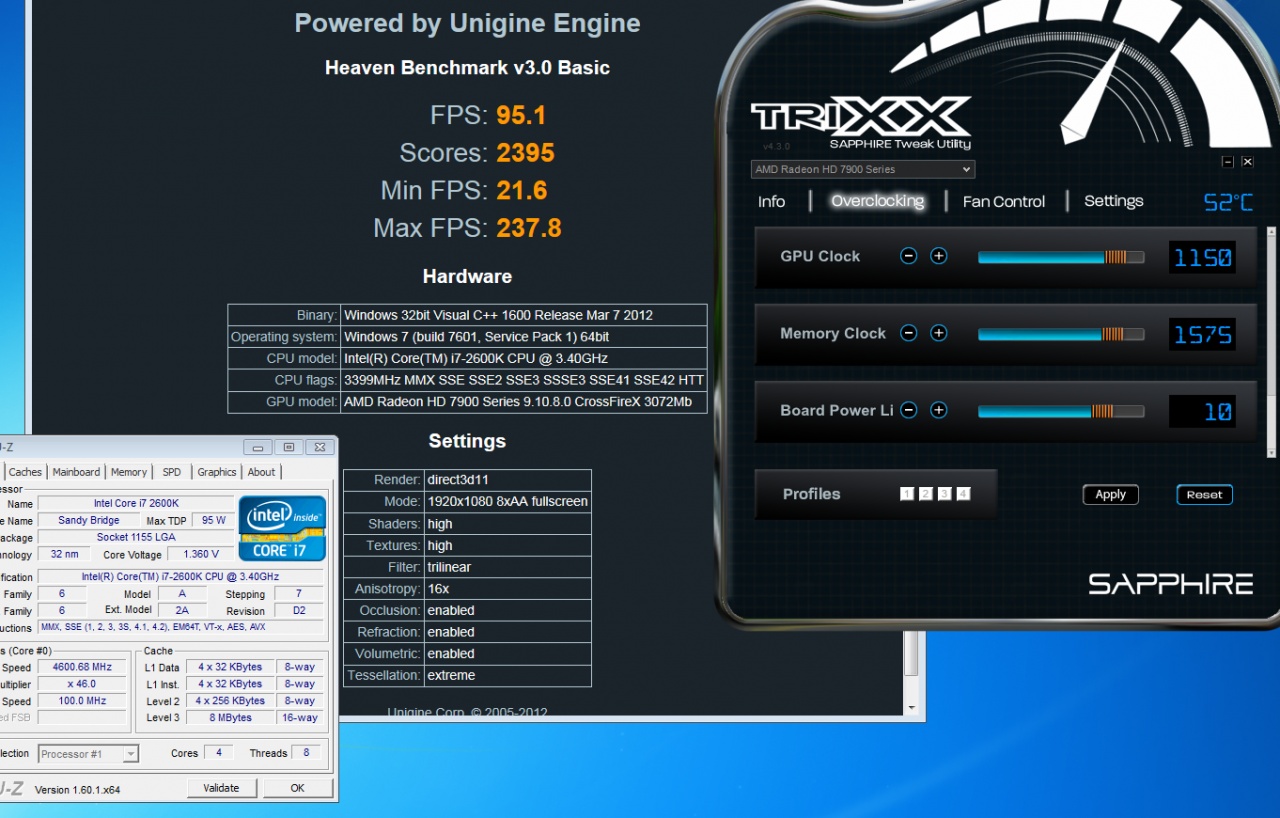Image resolution: width=1280 pixels, height=818 pixels.
Task: Click the Validate button in CPU-Z
Action: 221,788
